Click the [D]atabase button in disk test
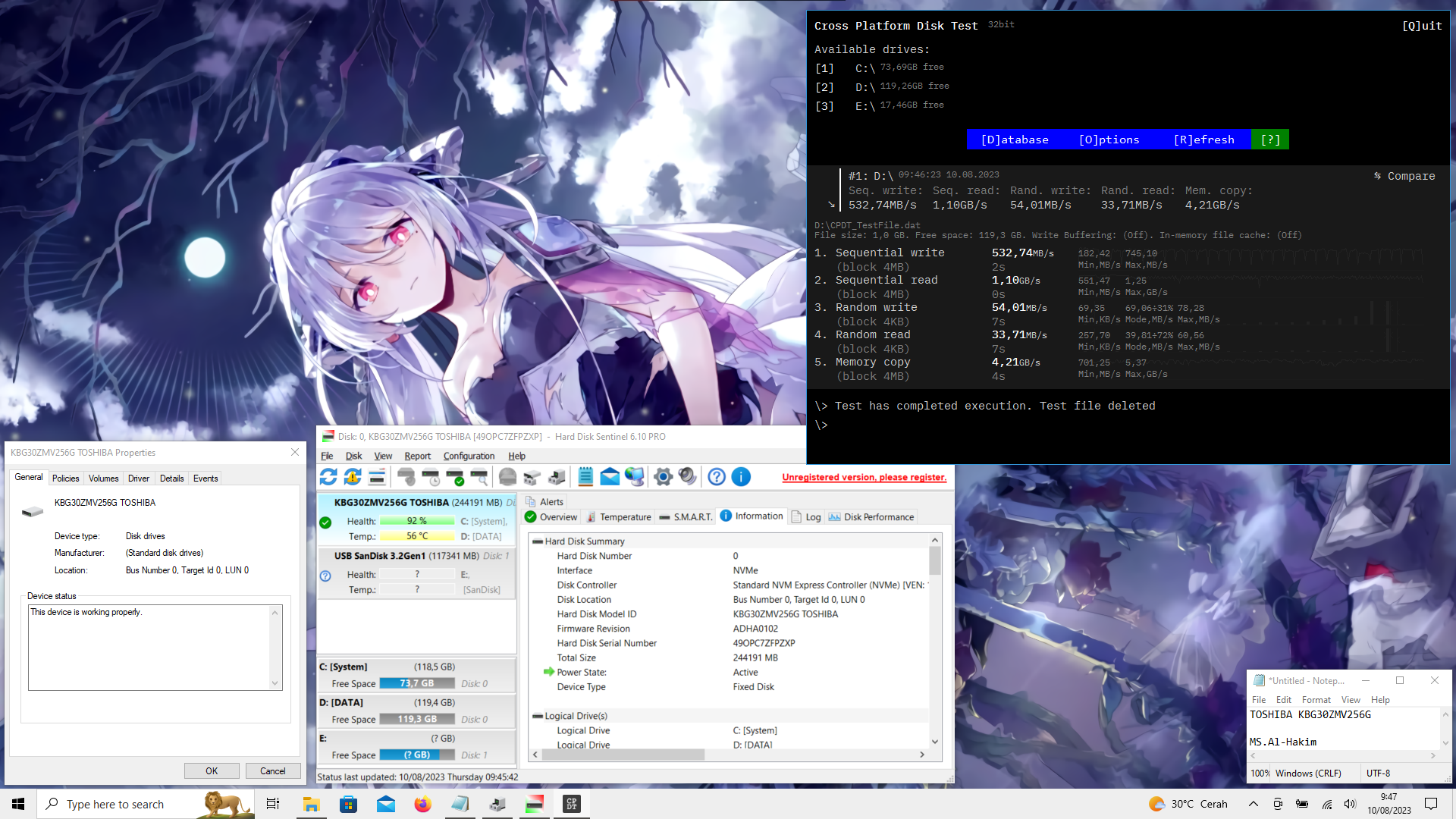The image size is (1456, 819). point(1015,140)
